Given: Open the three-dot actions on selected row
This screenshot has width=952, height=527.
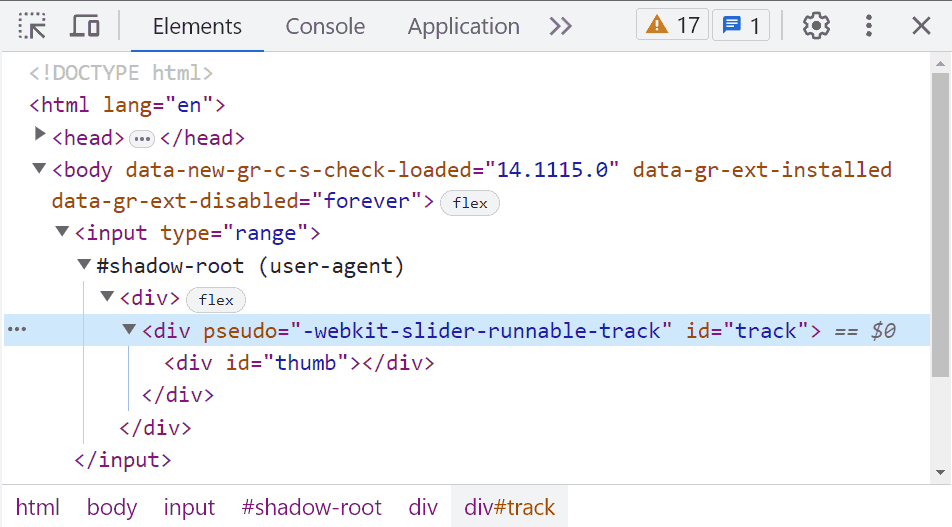Looking at the screenshot, I should click(17, 329).
